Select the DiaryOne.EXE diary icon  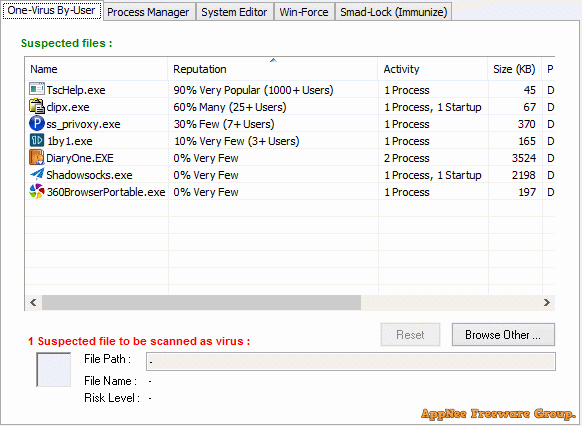[x=37, y=157]
